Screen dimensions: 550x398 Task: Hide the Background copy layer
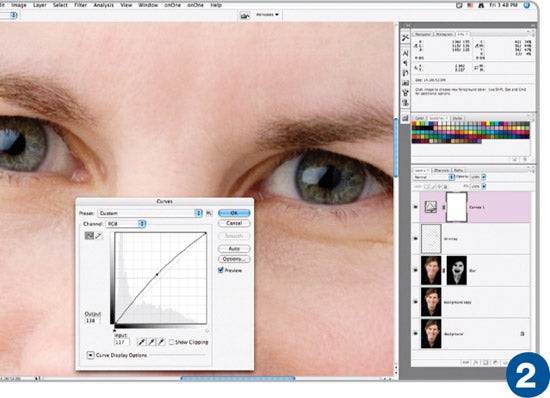coord(416,302)
